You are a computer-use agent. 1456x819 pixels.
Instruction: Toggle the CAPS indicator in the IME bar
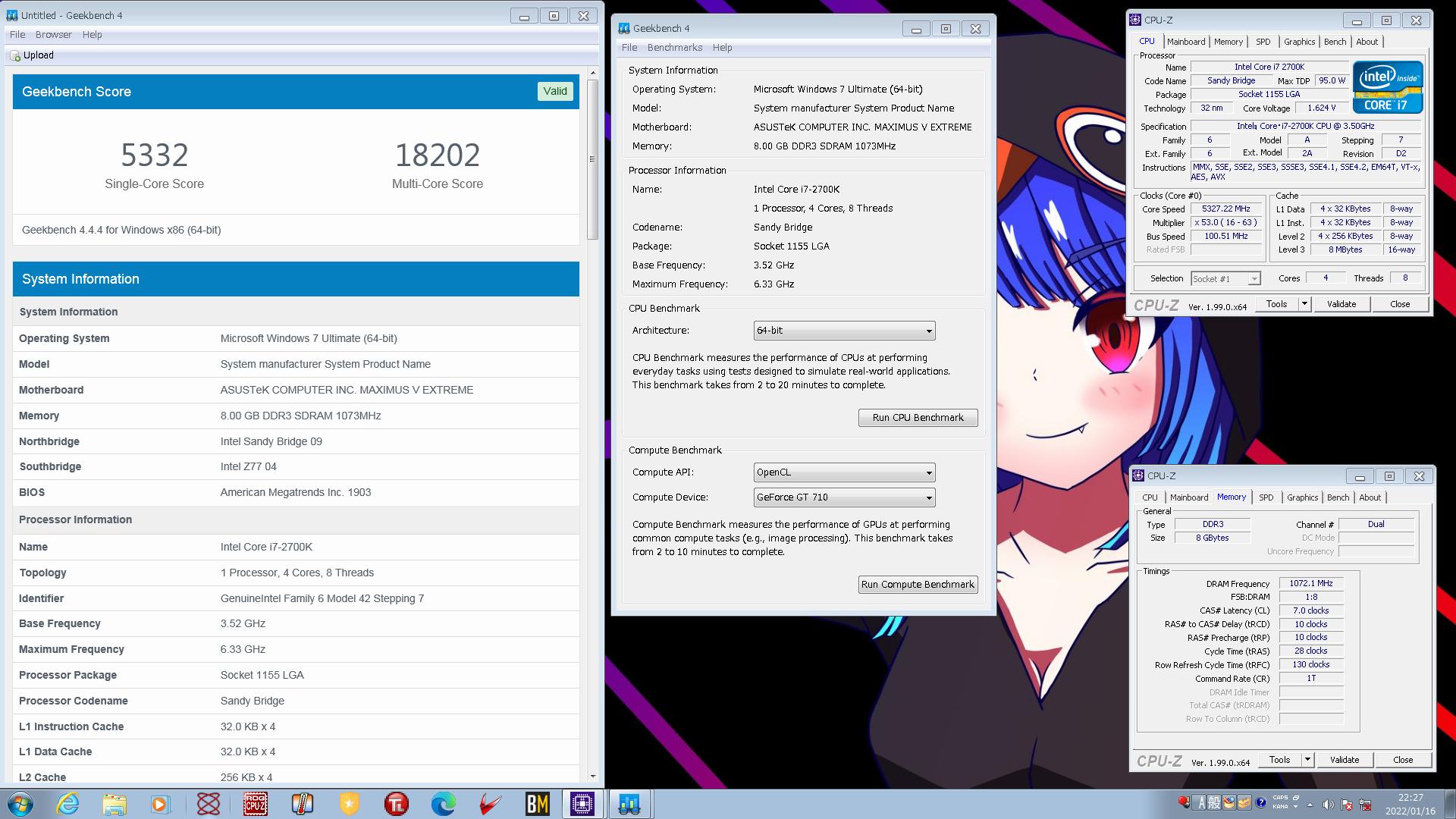1280,798
